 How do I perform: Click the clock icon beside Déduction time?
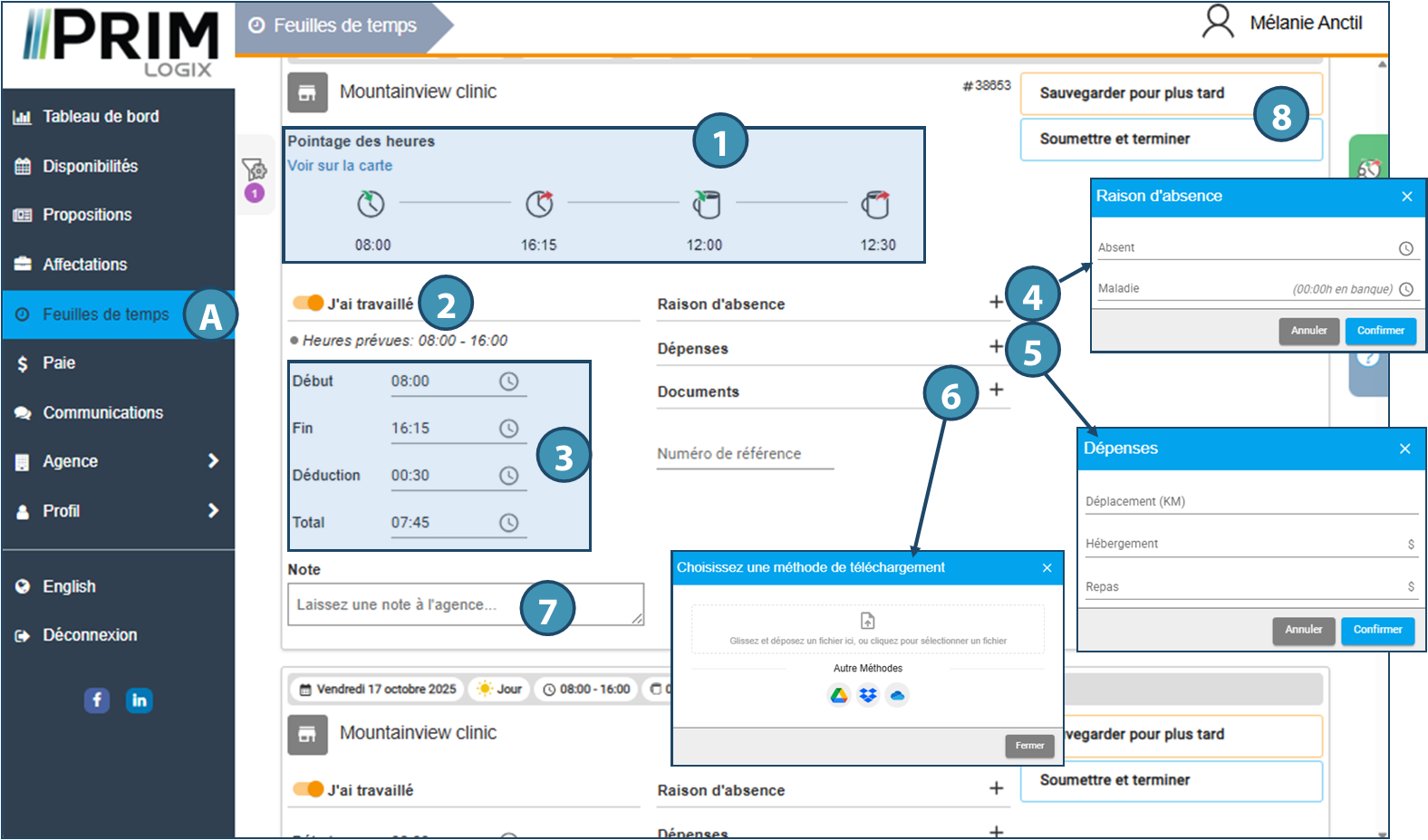pos(509,476)
